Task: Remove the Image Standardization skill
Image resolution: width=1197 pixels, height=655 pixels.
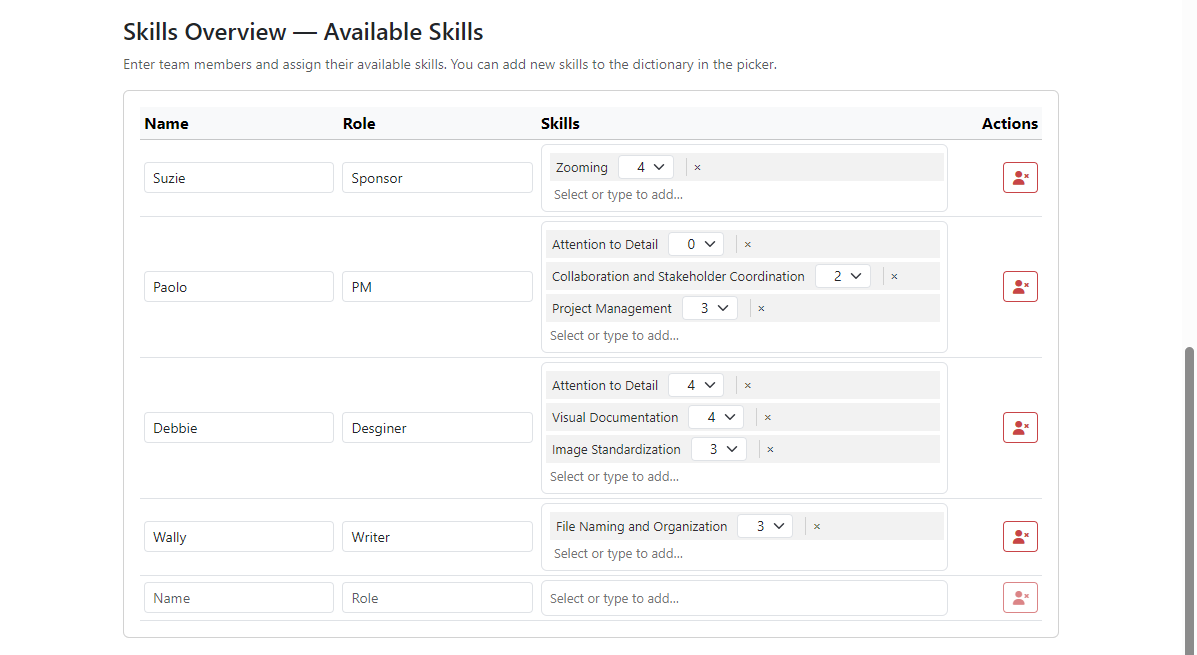Action: [x=770, y=450]
